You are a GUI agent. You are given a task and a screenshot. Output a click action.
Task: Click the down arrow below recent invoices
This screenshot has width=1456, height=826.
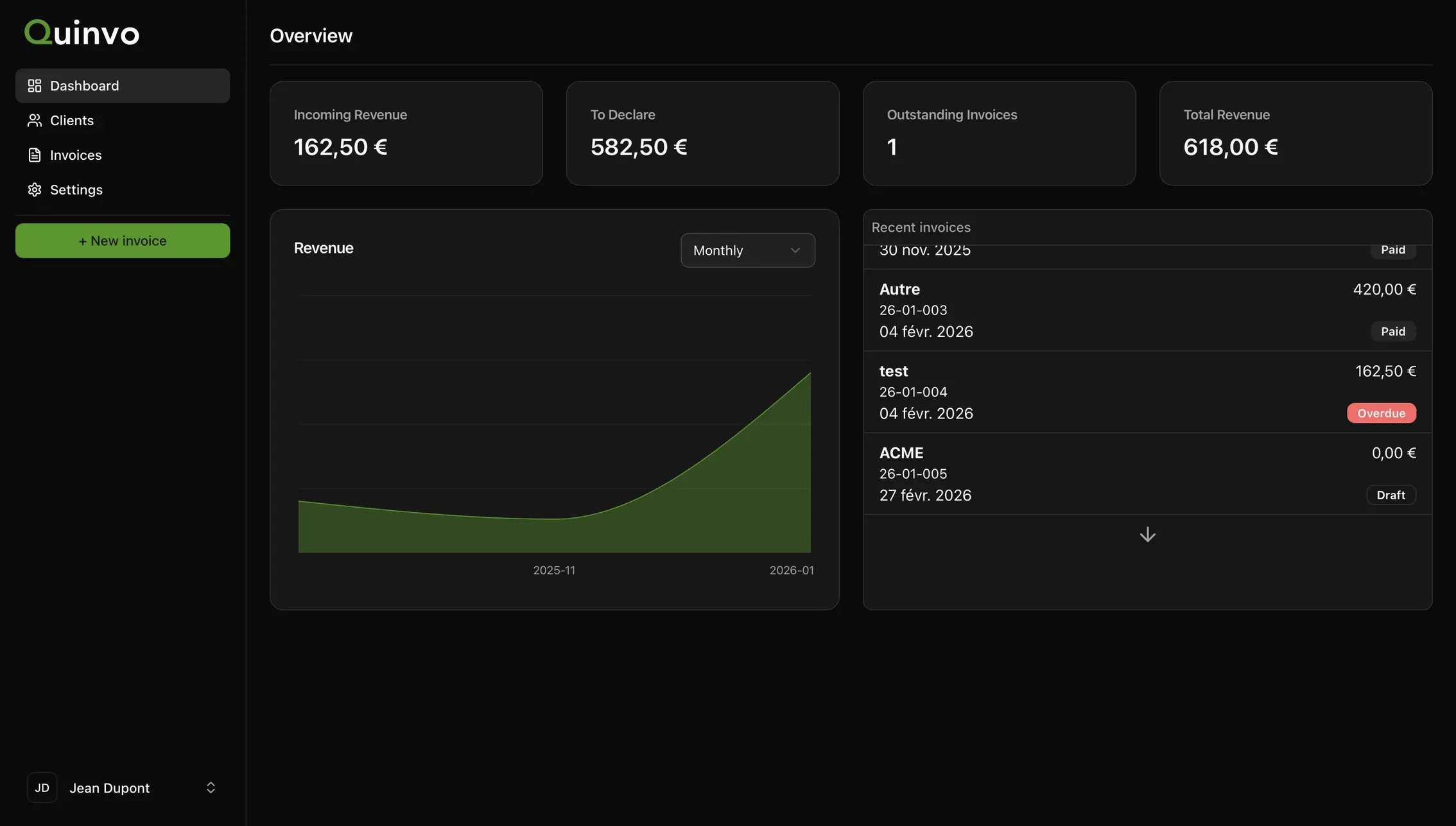[x=1147, y=535]
